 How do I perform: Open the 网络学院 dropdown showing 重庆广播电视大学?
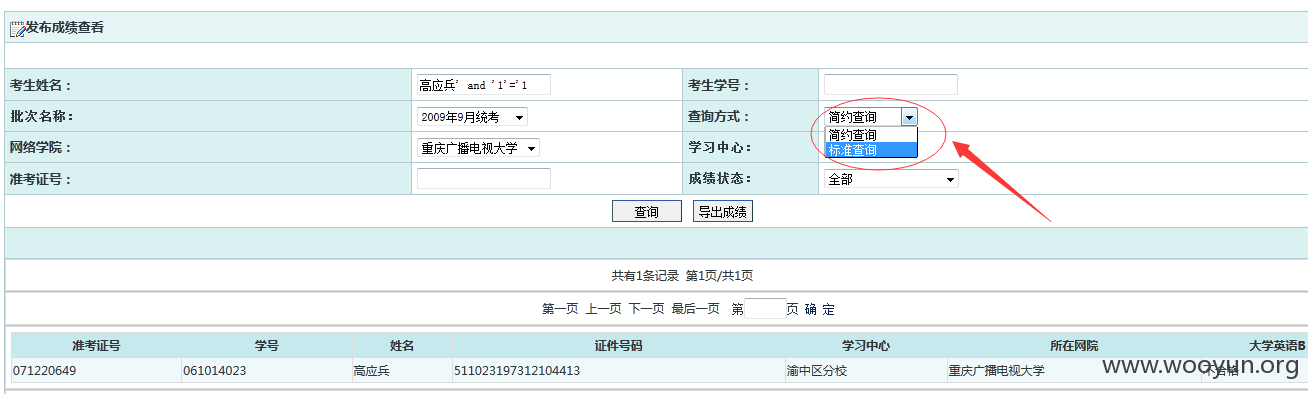point(478,148)
